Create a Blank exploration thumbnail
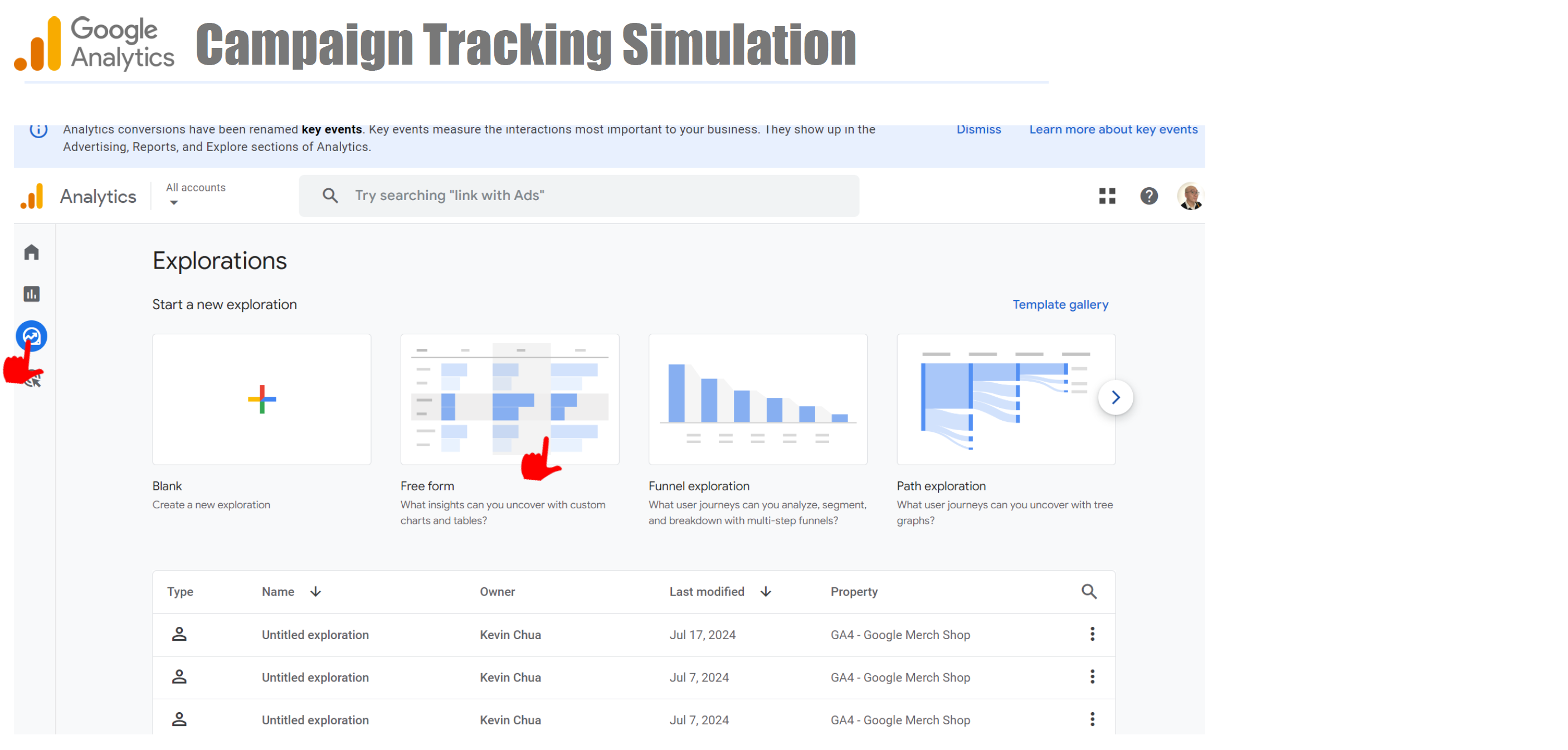 [262, 399]
